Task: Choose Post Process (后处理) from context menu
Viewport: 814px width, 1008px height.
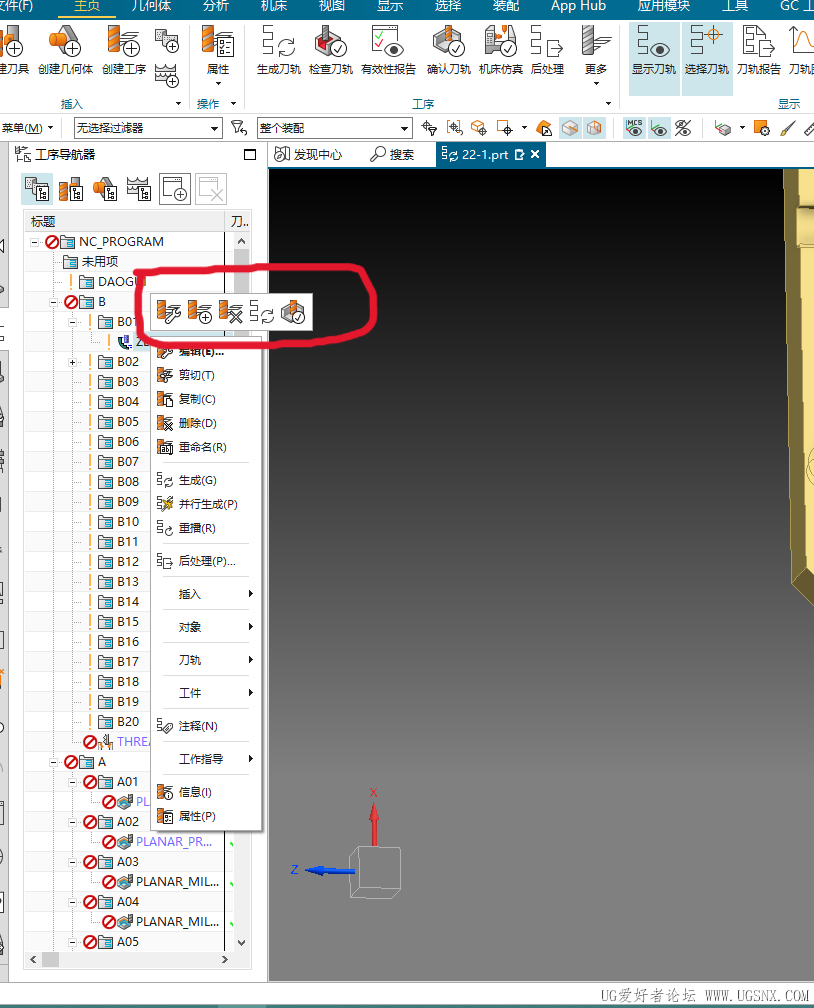Action: 206,561
